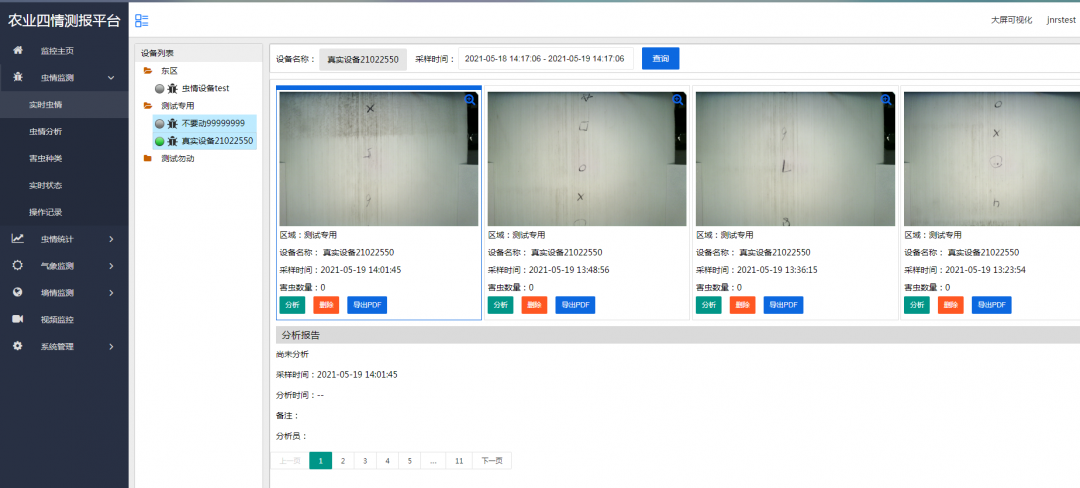Open the 13:48:56 sample image thumbnail
1080x488 pixels.
[587, 159]
